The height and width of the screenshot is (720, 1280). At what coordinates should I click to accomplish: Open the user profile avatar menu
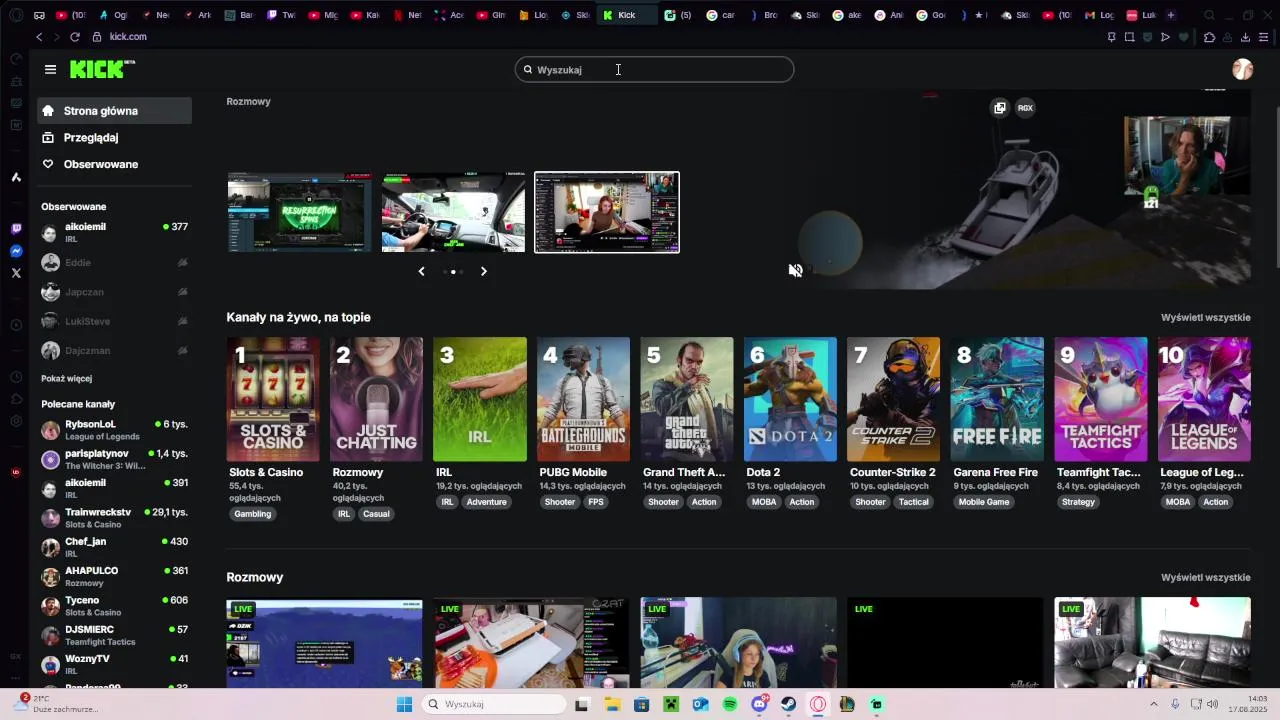(1242, 69)
